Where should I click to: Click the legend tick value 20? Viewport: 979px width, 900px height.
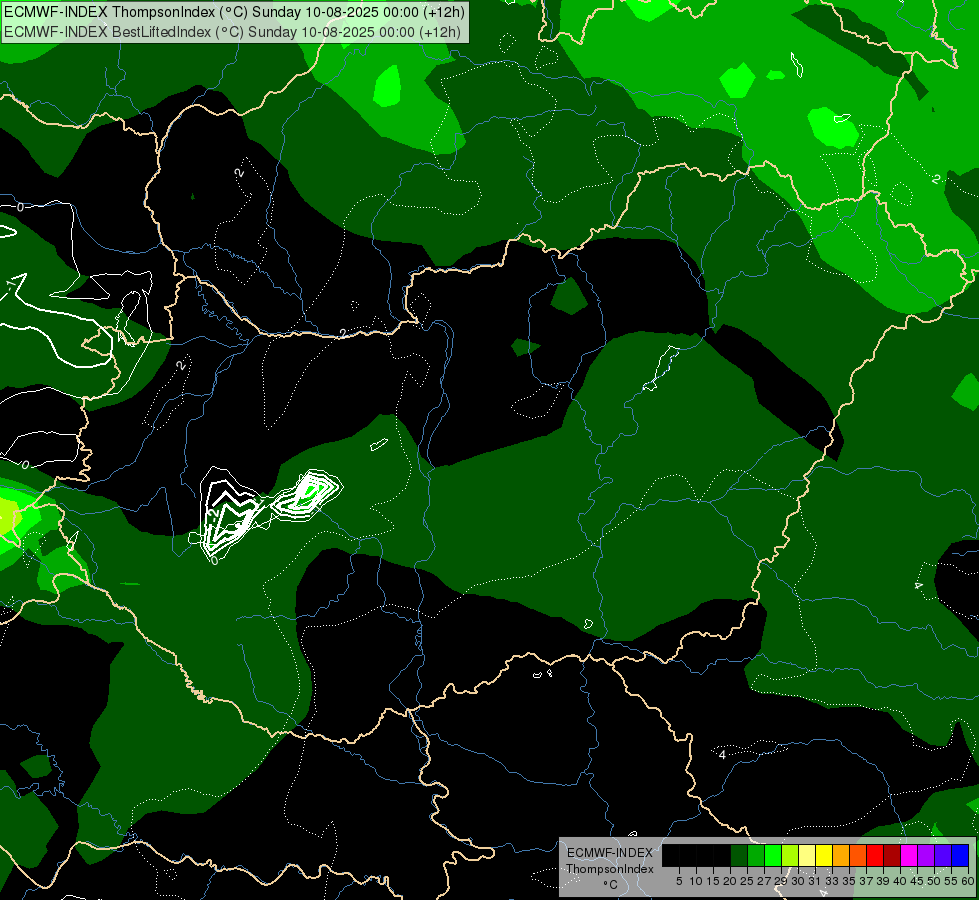(x=730, y=881)
